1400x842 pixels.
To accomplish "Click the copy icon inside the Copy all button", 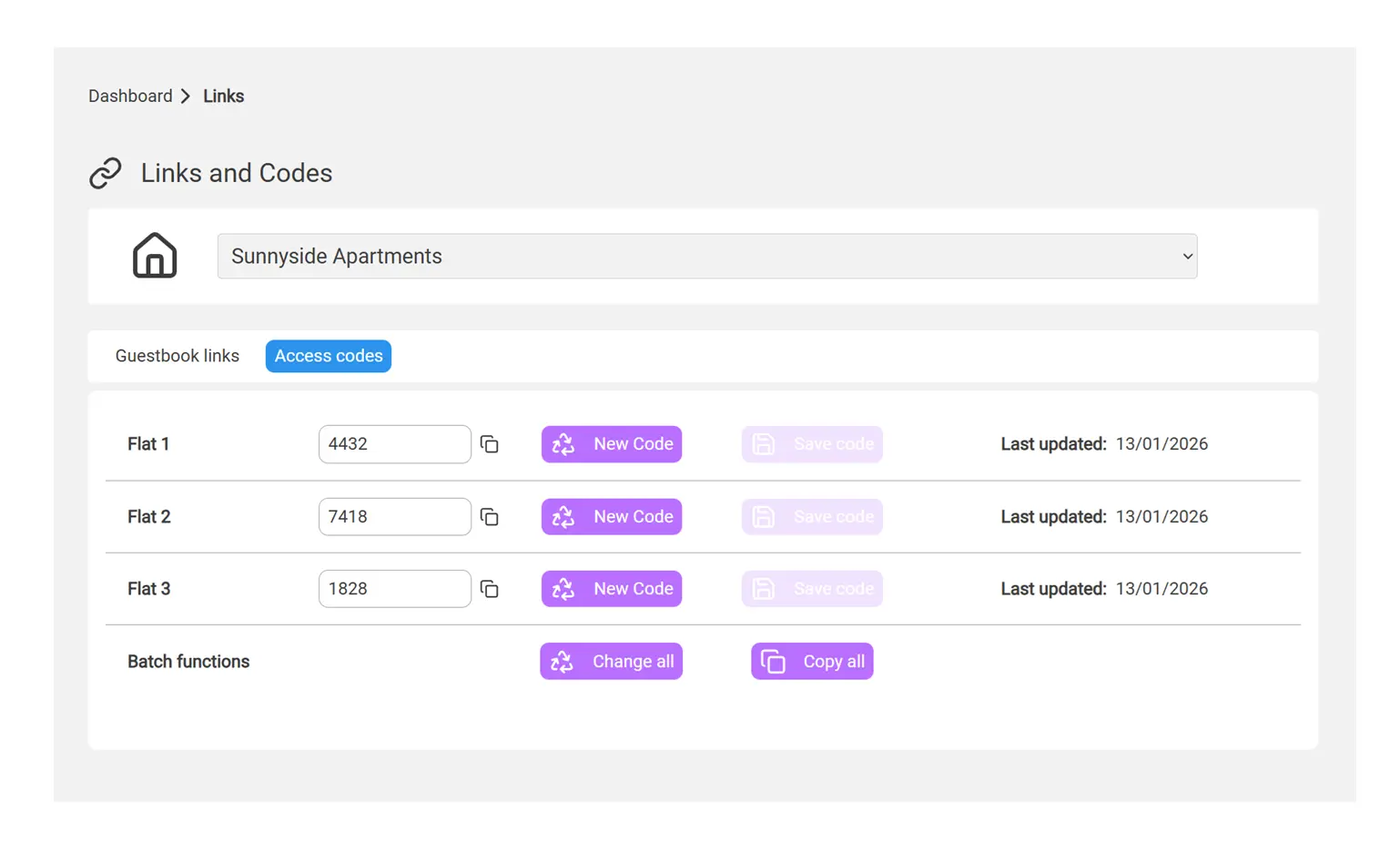I will tap(773, 661).
